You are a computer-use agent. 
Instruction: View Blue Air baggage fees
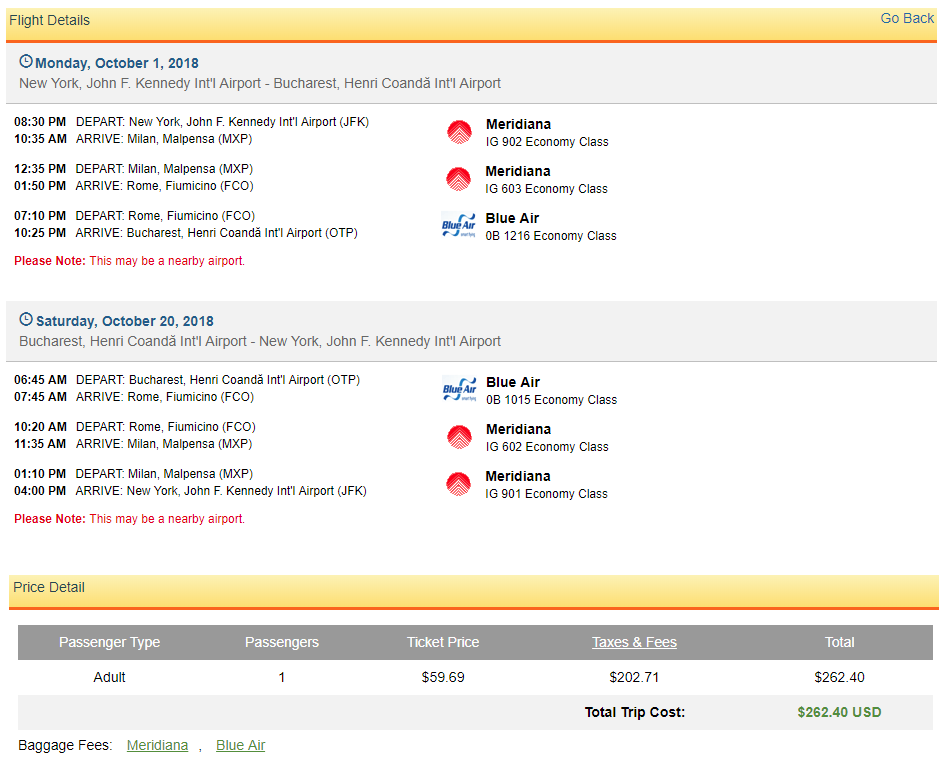[x=240, y=745]
